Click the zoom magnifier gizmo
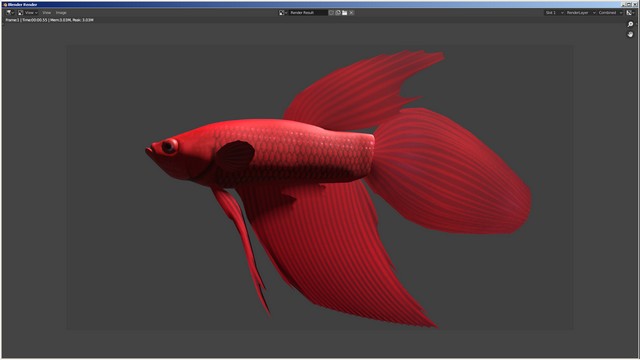Image resolution: width=640 pixels, height=360 pixels. [630, 24]
